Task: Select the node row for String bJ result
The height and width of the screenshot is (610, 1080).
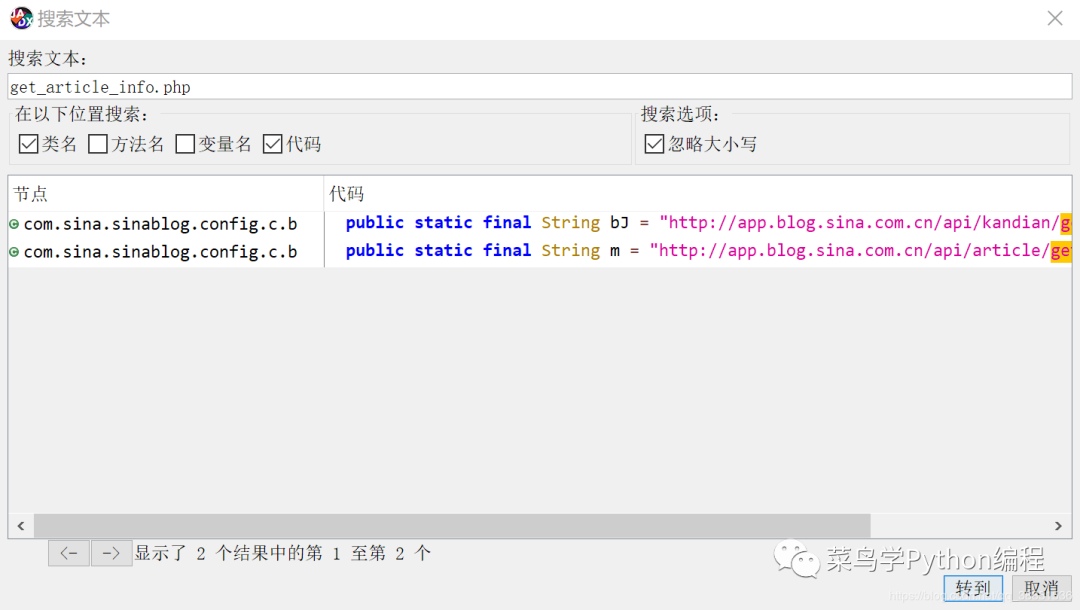Action: coord(165,224)
